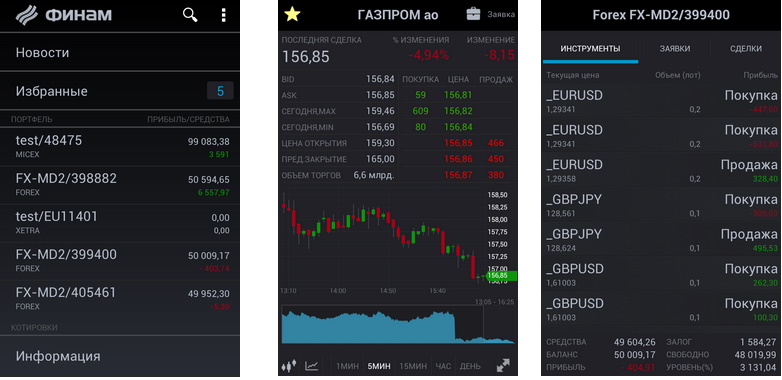The height and width of the screenshot is (380, 782).
Task: Open the search magnifier icon
Action: [190, 15]
